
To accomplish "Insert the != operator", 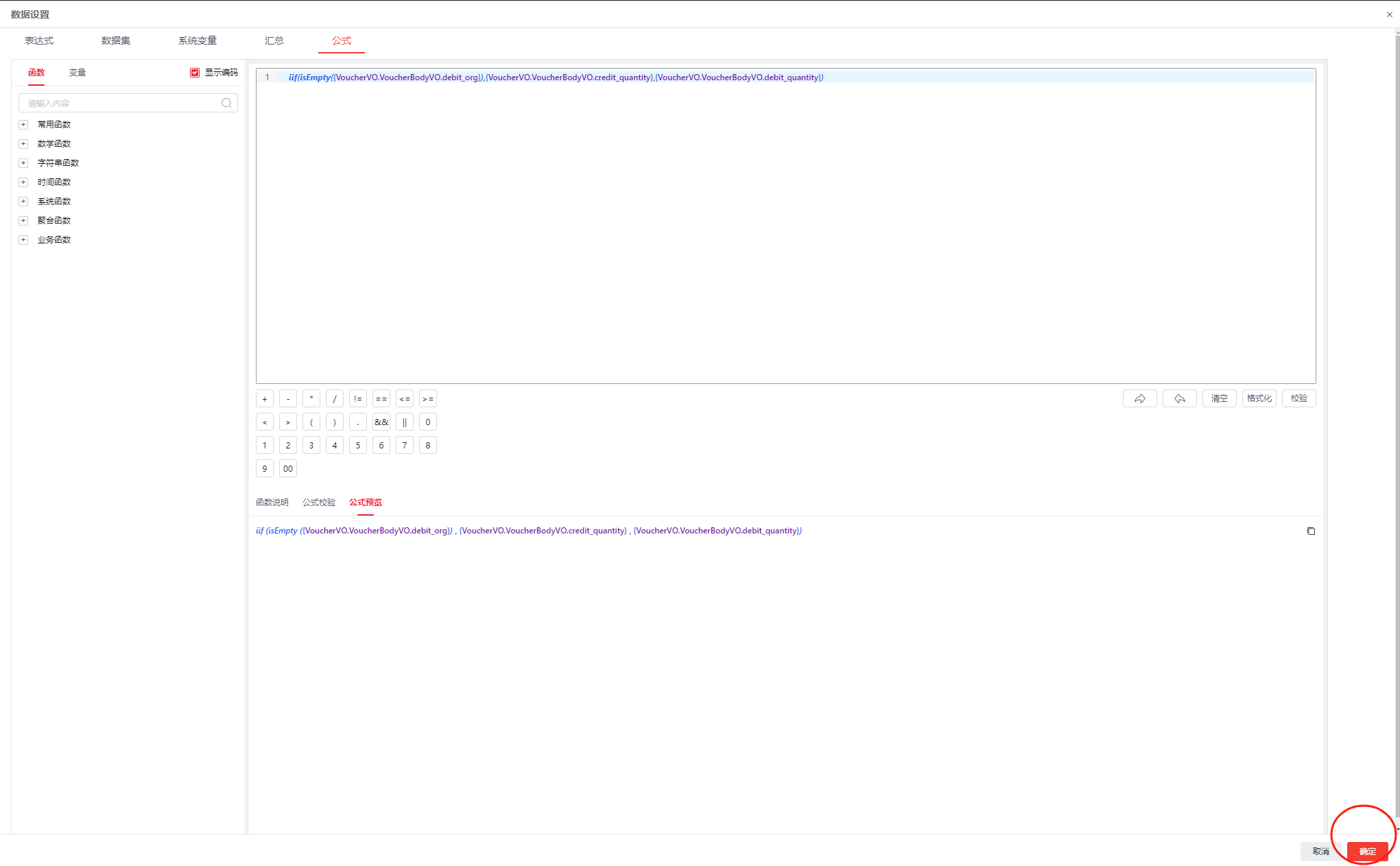I will pyautogui.click(x=358, y=399).
